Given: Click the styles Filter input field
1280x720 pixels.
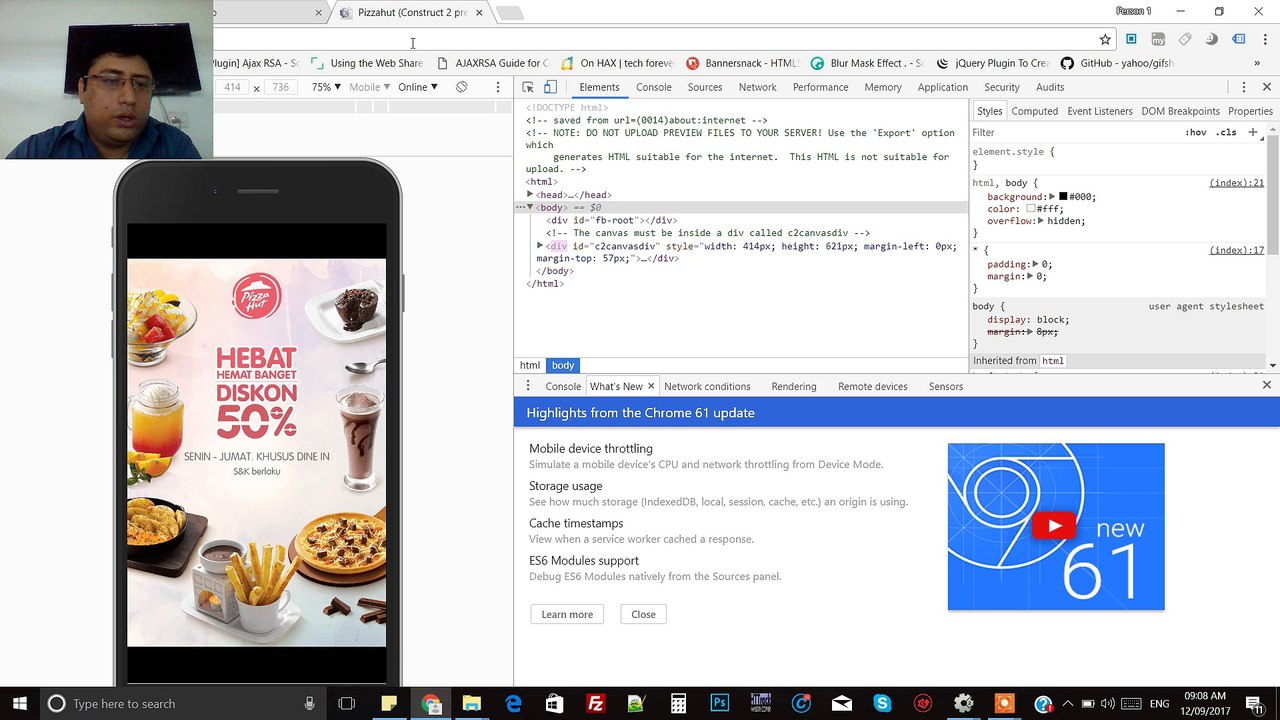Looking at the screenshot, I should click(x=1075, y=132).
